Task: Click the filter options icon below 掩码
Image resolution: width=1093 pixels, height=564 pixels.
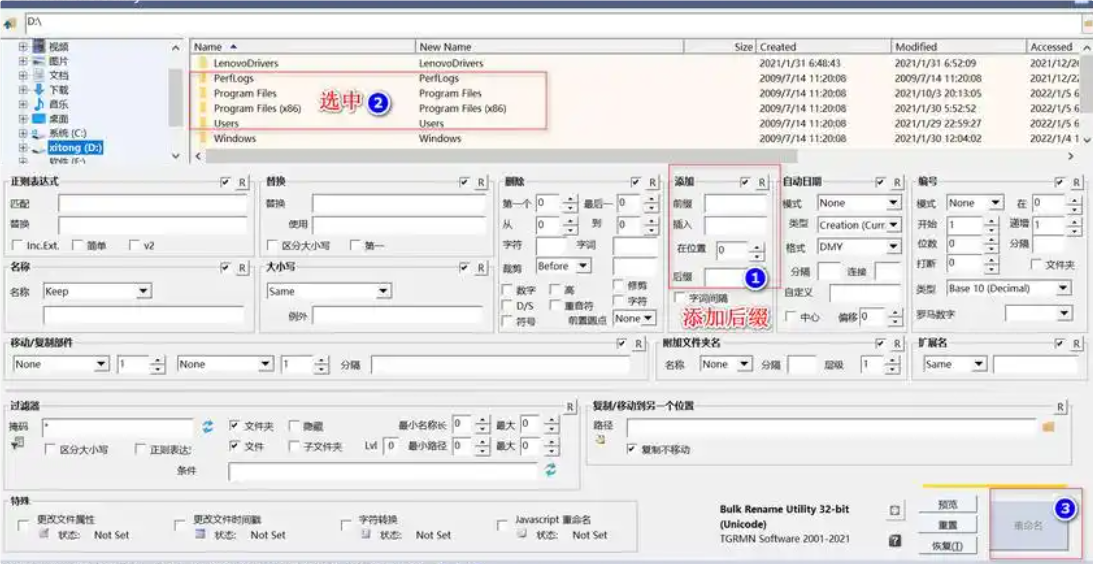Action: [18, 443]
